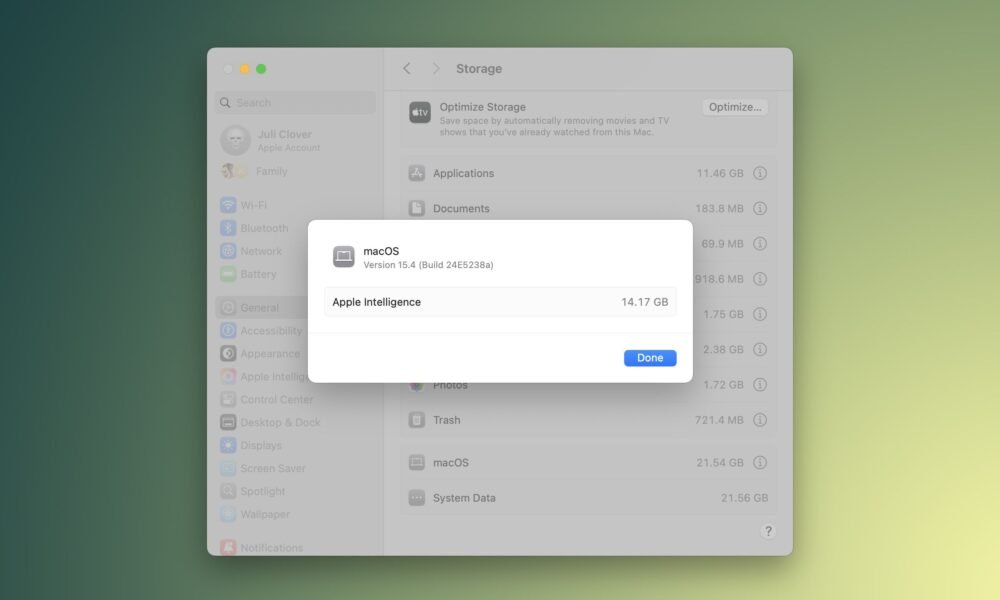1000x600 pixels.
Task: Select Desktop & Dock in sidebar
Action: click(279, 423)
